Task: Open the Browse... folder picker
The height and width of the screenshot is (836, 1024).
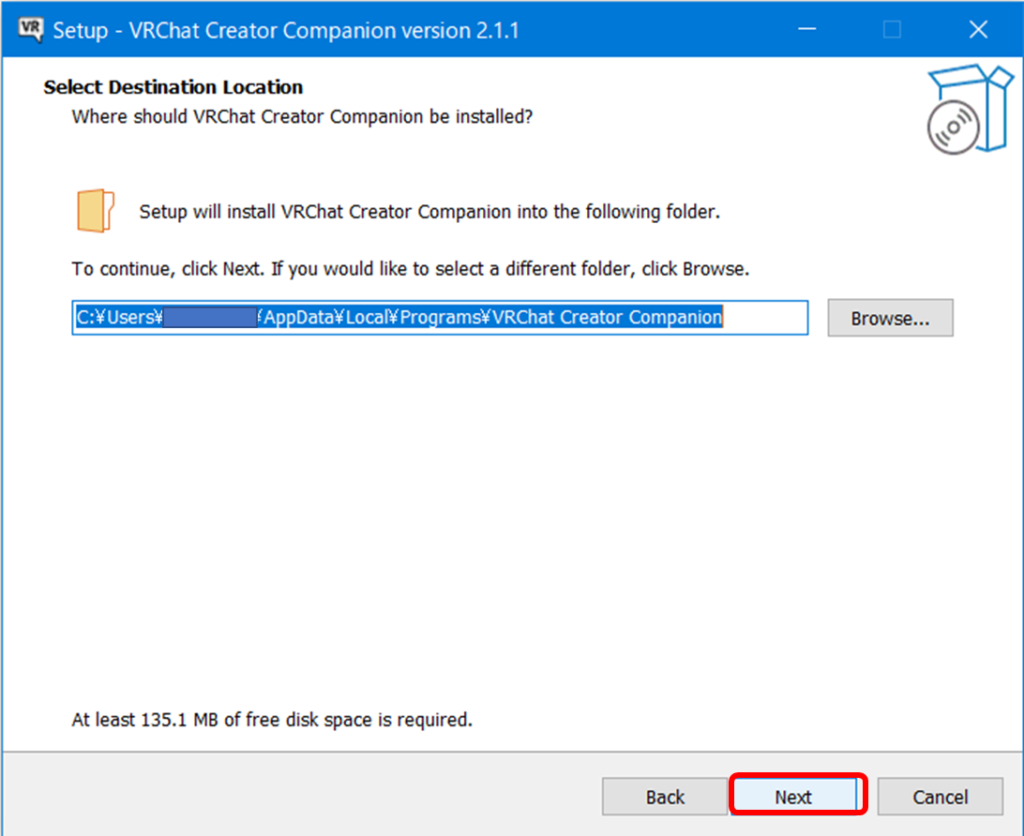Action: point(889,318)
